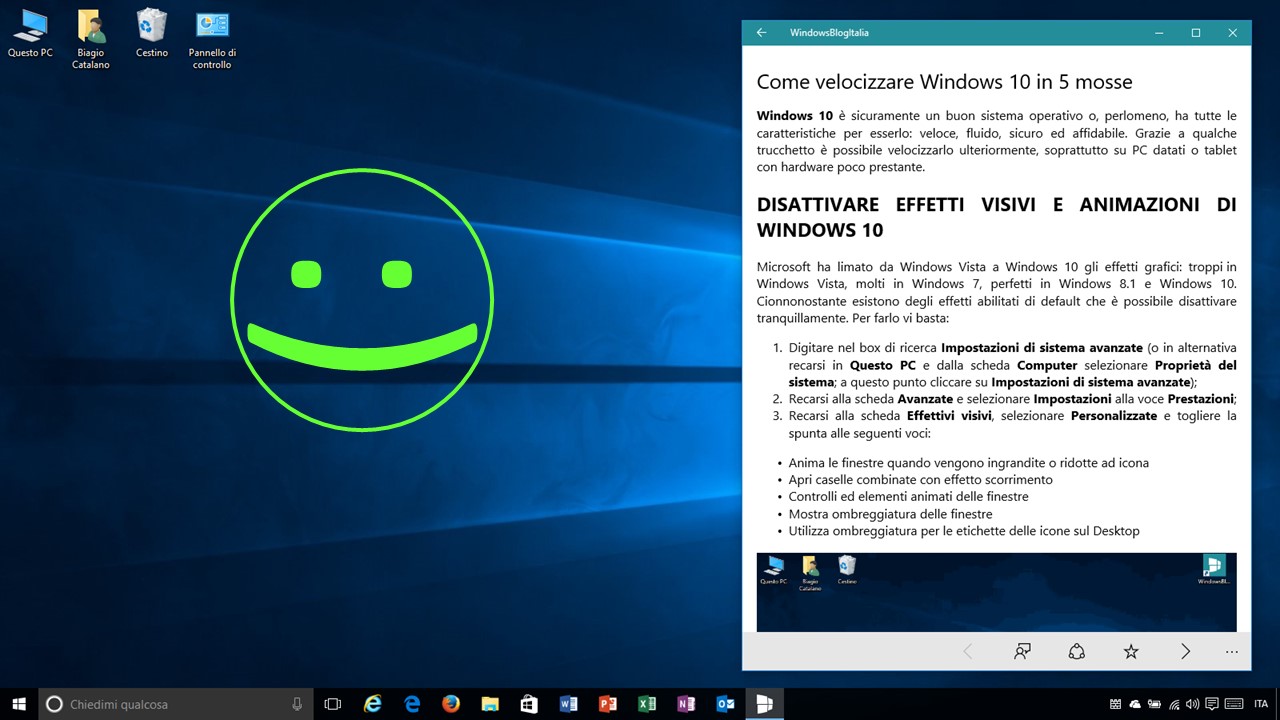Go back using the WindowsBlogItalia title bar arrow
1280x720 pixels.
[x=761, y=33]
